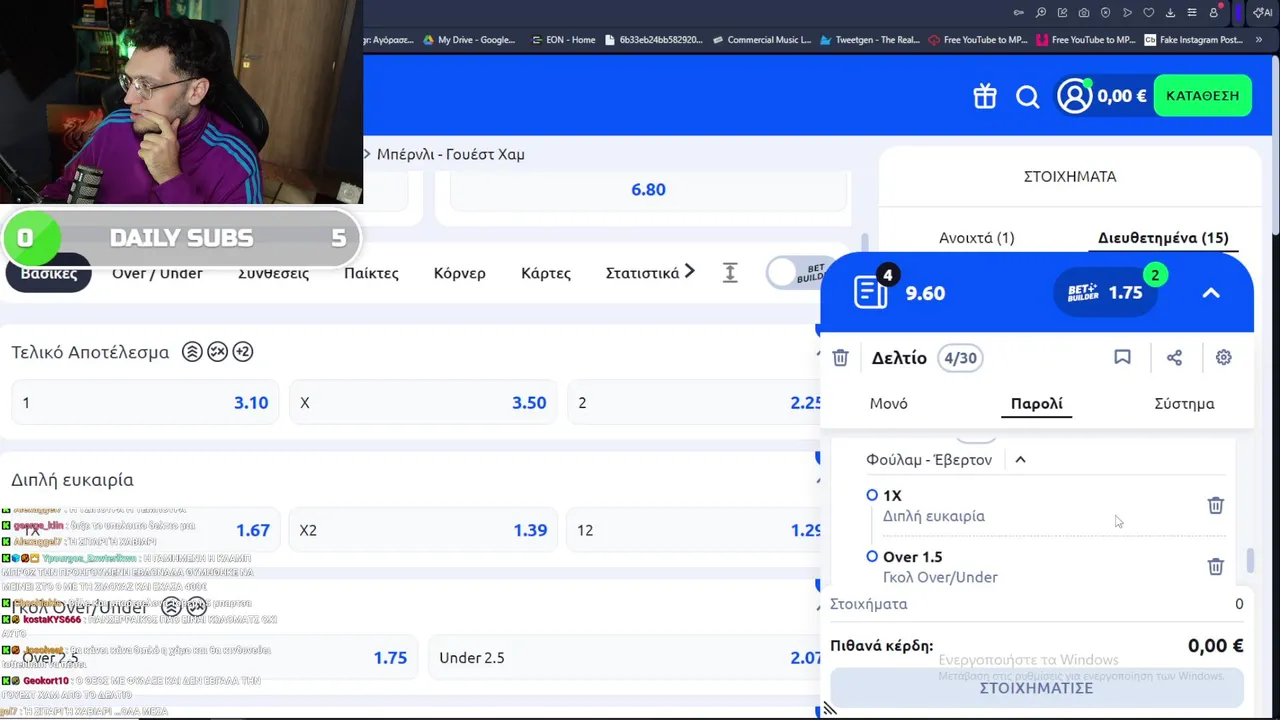Open Ανοιχτά (1) bets tab
Viewport: 1280px width, 720px height.
[x=976, y=238]
